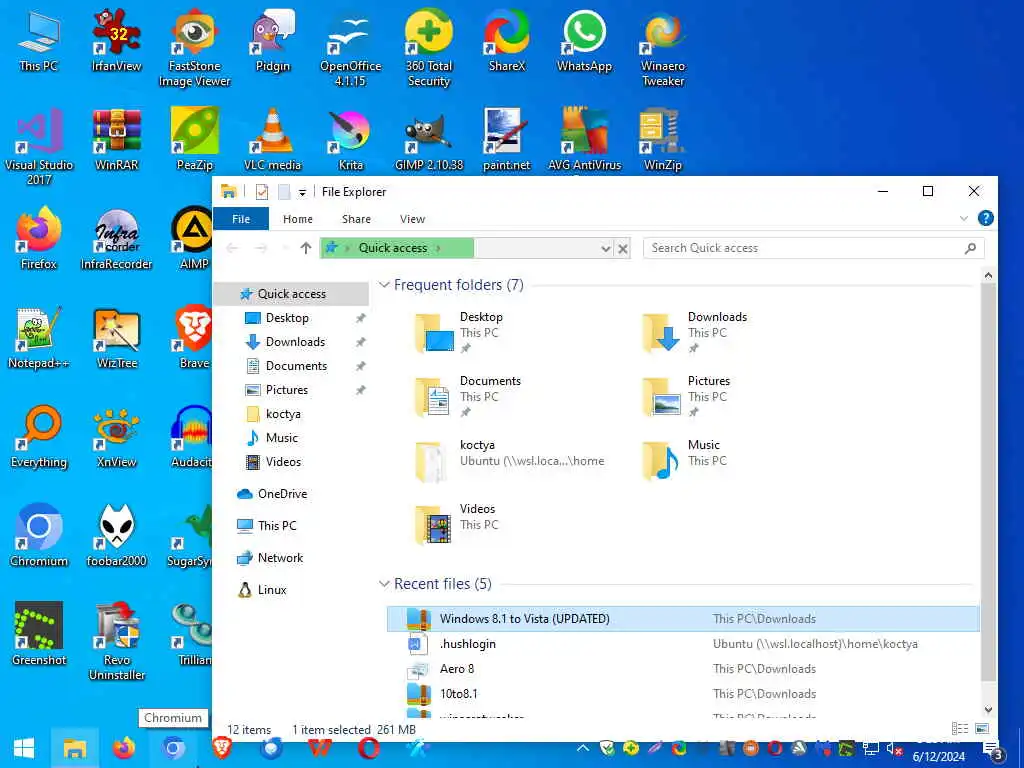Open Visual Studio 2017 shortcut
The height and width of the screenshot is (768, 1024).
39,148
